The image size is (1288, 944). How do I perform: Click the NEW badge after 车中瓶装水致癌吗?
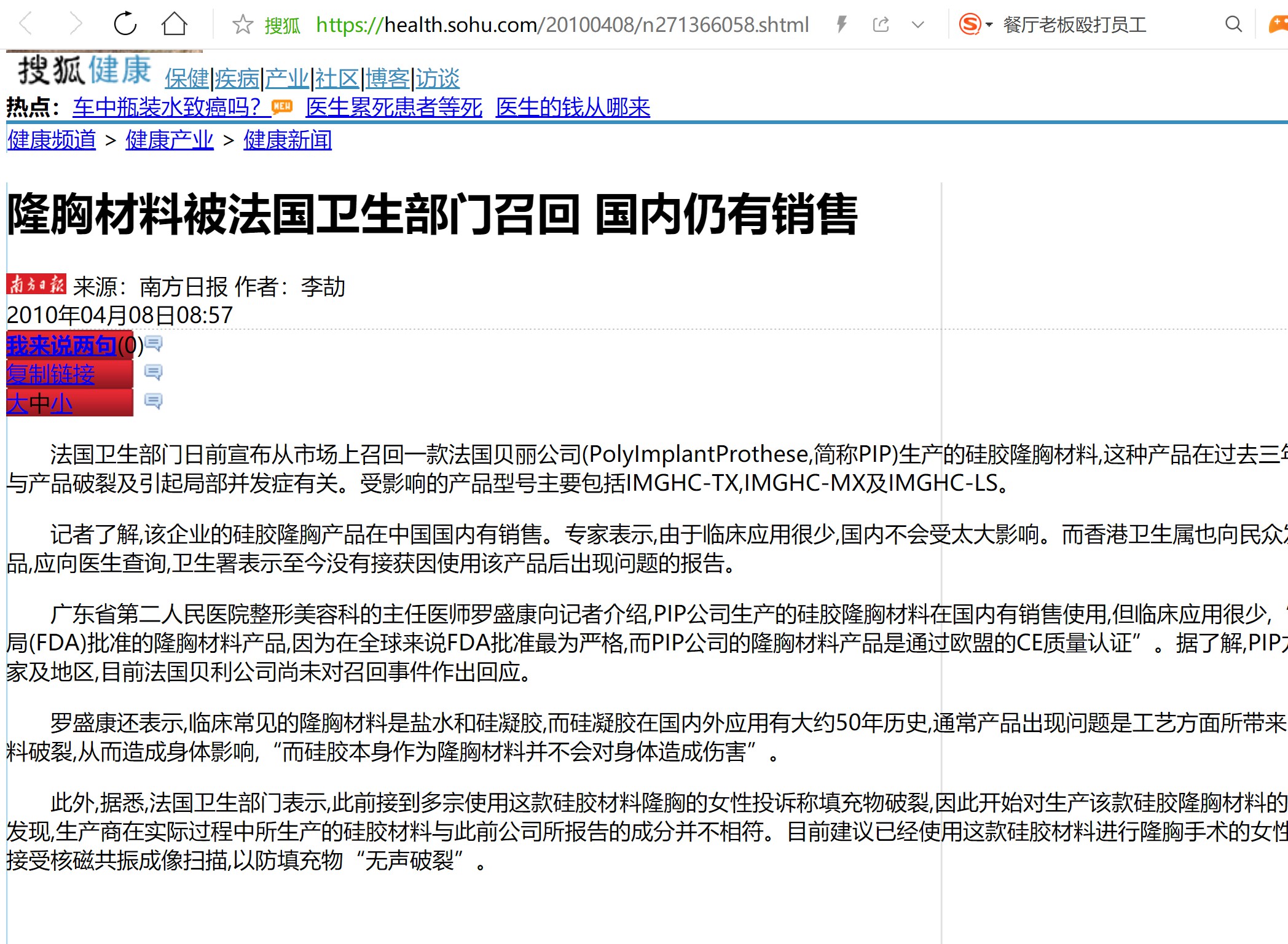[x=283, y=106]
